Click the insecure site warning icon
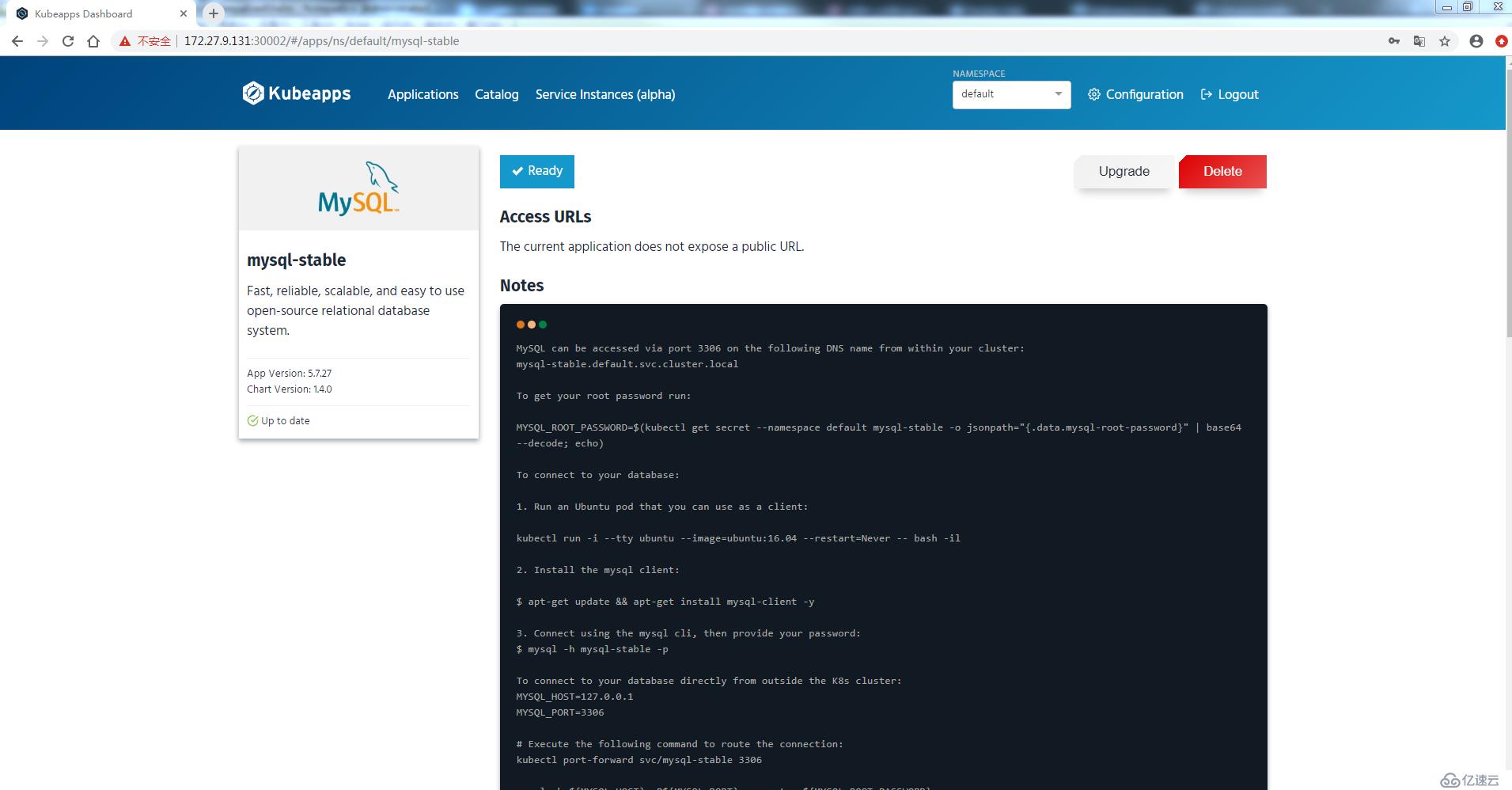1512x790 pixels. (125, 41)
